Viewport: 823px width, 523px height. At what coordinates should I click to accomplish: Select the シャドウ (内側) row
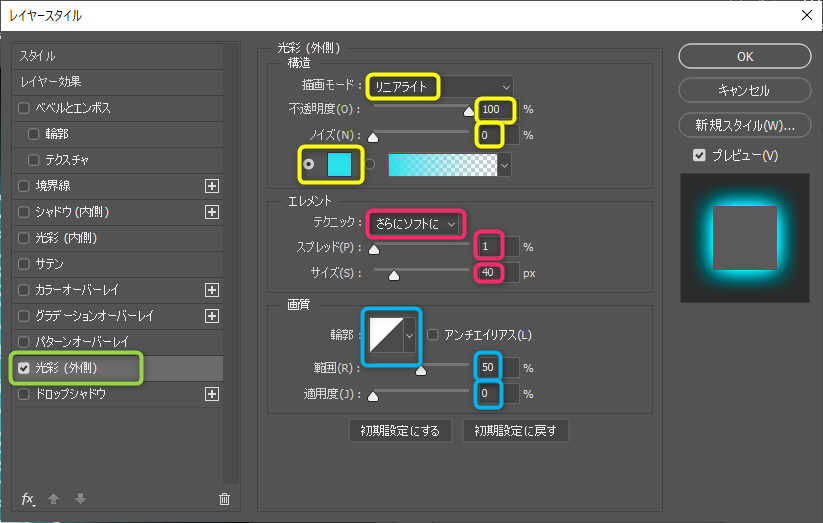118,212
